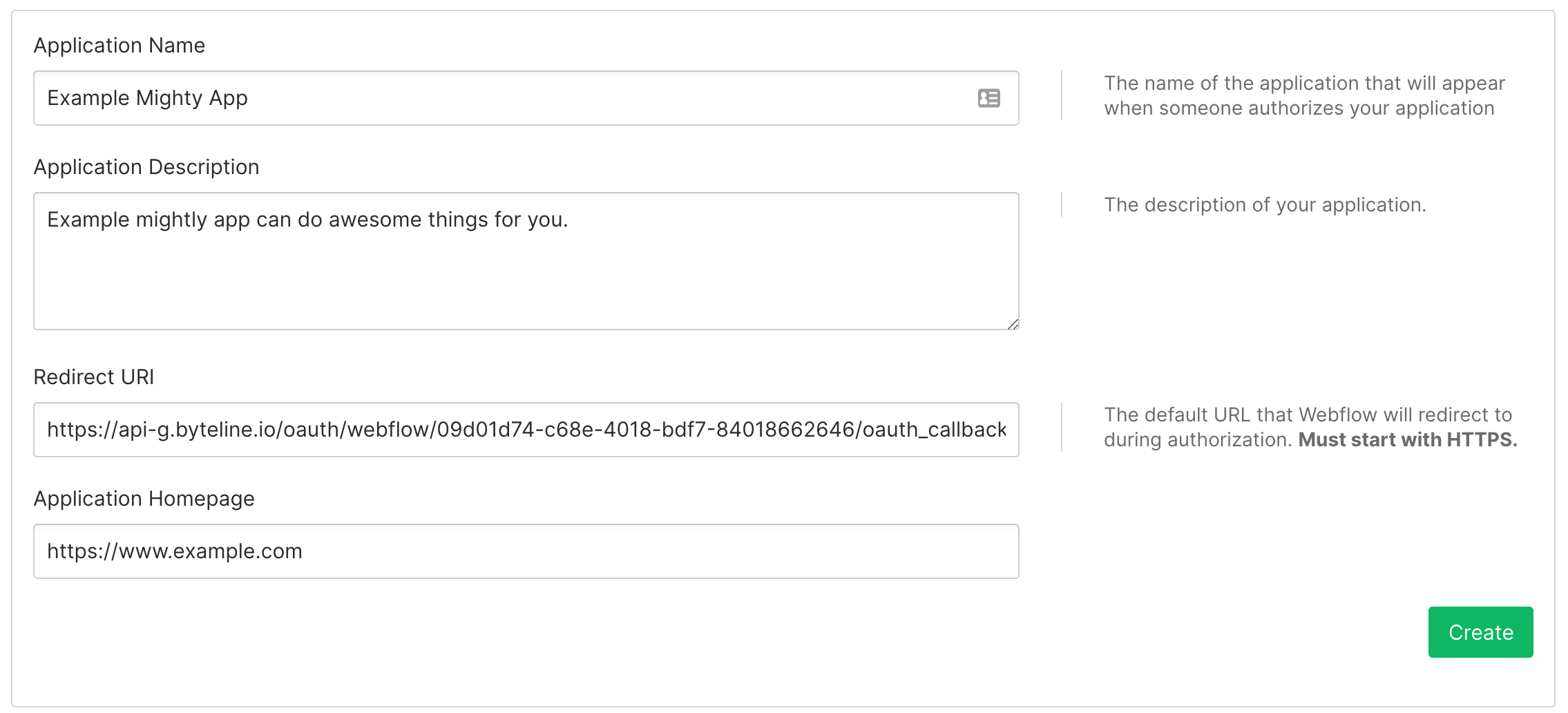Image resolution: width=1568 pixels, height=713 pixels.
Task: Place cursor after "Example Mighty App" text
Action: 250,98
